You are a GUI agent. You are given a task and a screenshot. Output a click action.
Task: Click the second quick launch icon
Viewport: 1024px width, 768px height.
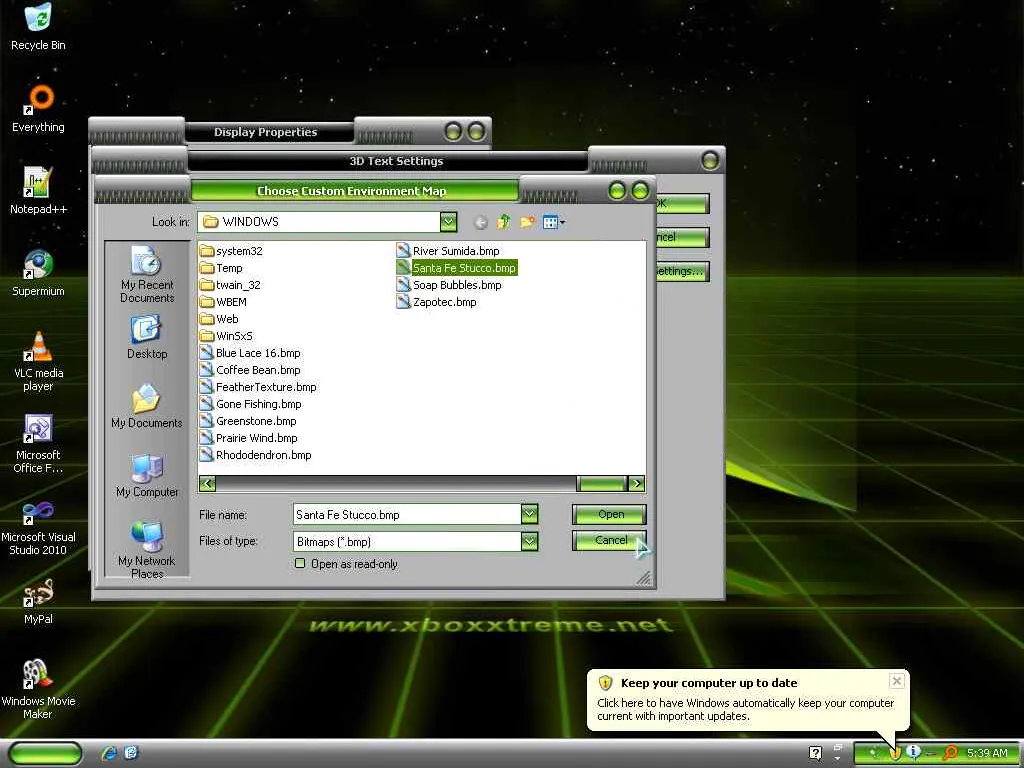[x=131, y=753]
